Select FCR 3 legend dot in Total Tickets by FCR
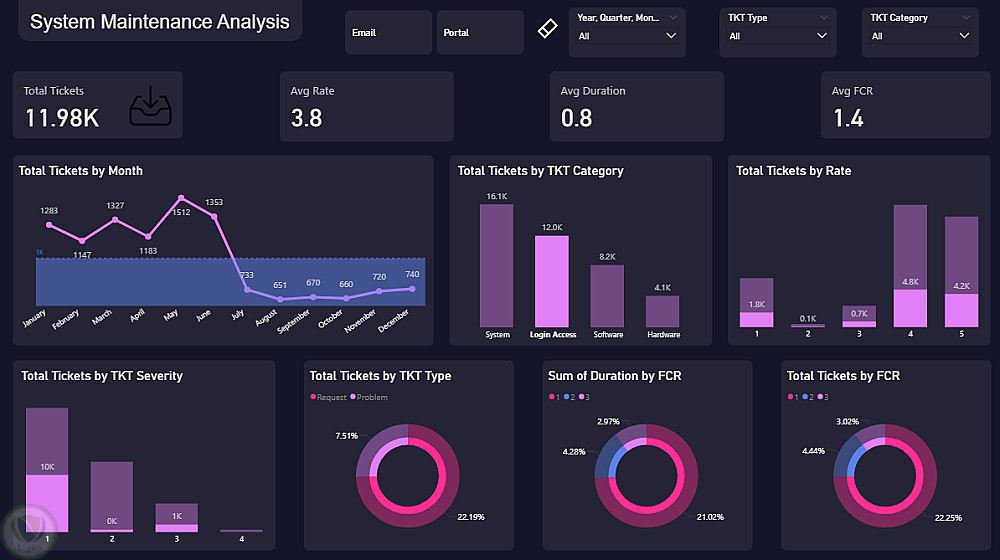 pyautogui.click(x=820, y=397)
